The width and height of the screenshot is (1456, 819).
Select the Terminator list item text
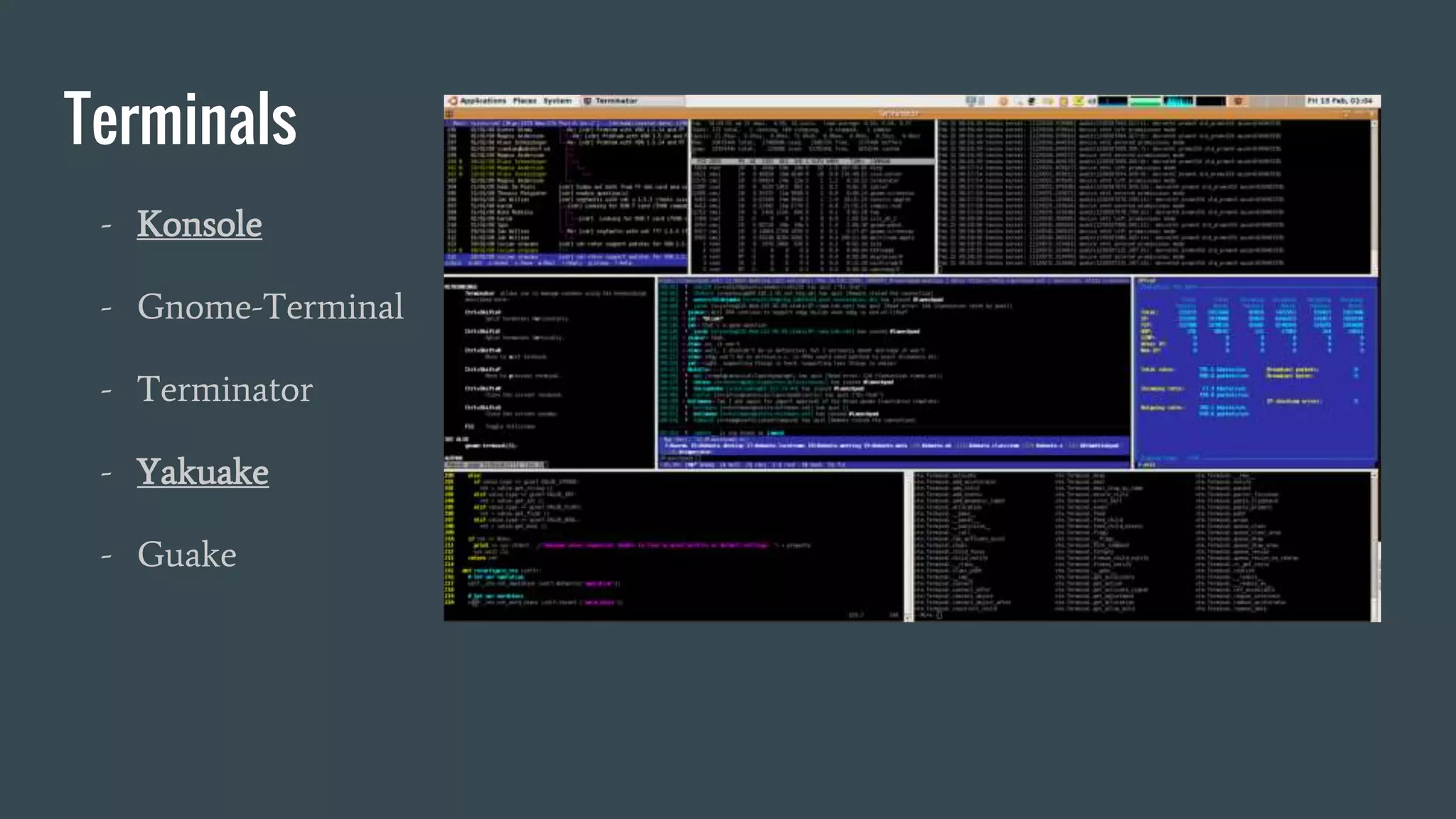tap(225, 389)
